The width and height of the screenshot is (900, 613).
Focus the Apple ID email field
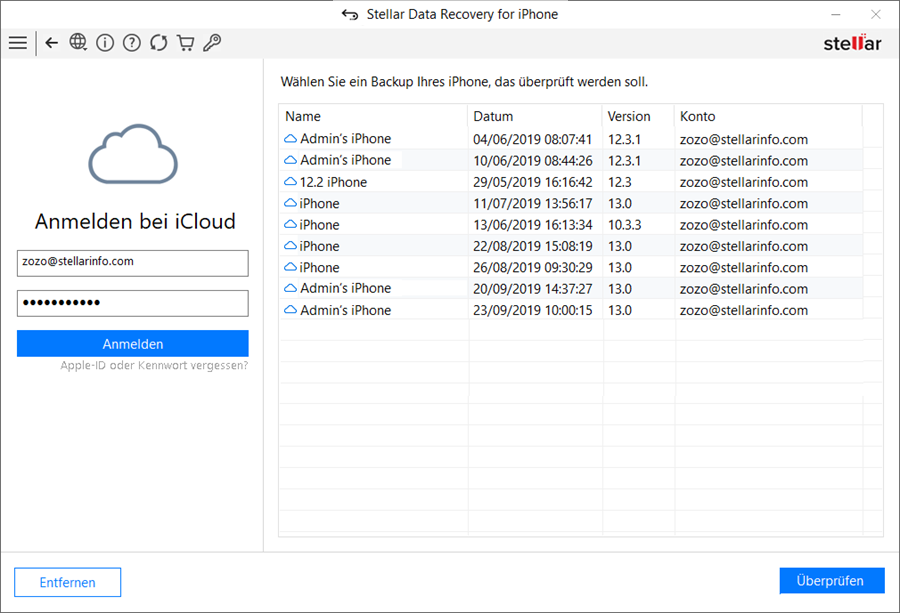[132, 262]
